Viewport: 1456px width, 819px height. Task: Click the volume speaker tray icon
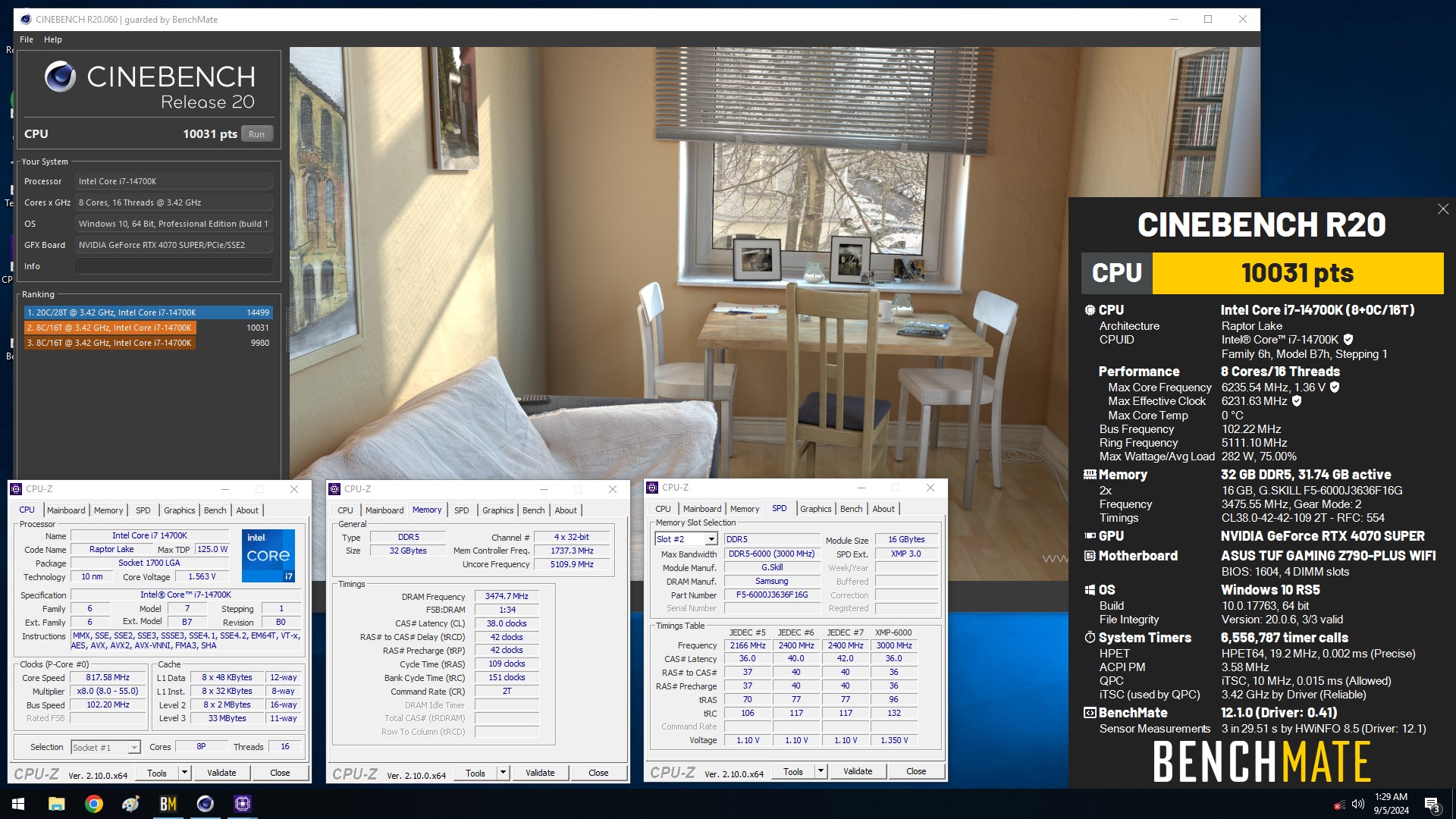(x=1357, y=804)
